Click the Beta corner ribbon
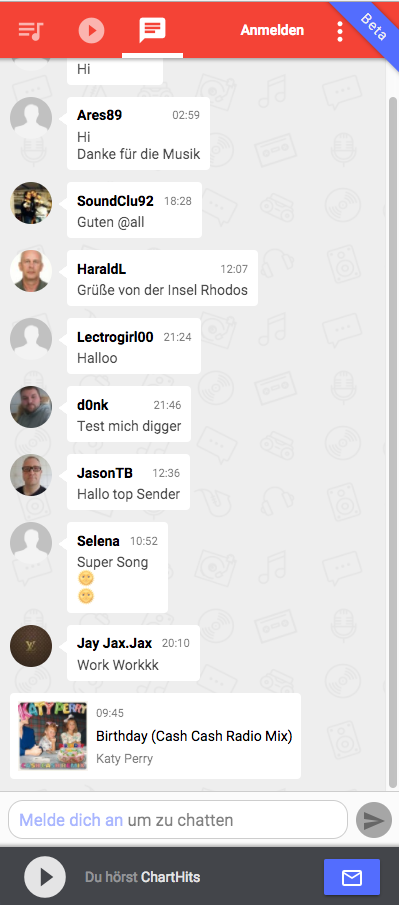The image size is (399, 905). click(372, 26)
